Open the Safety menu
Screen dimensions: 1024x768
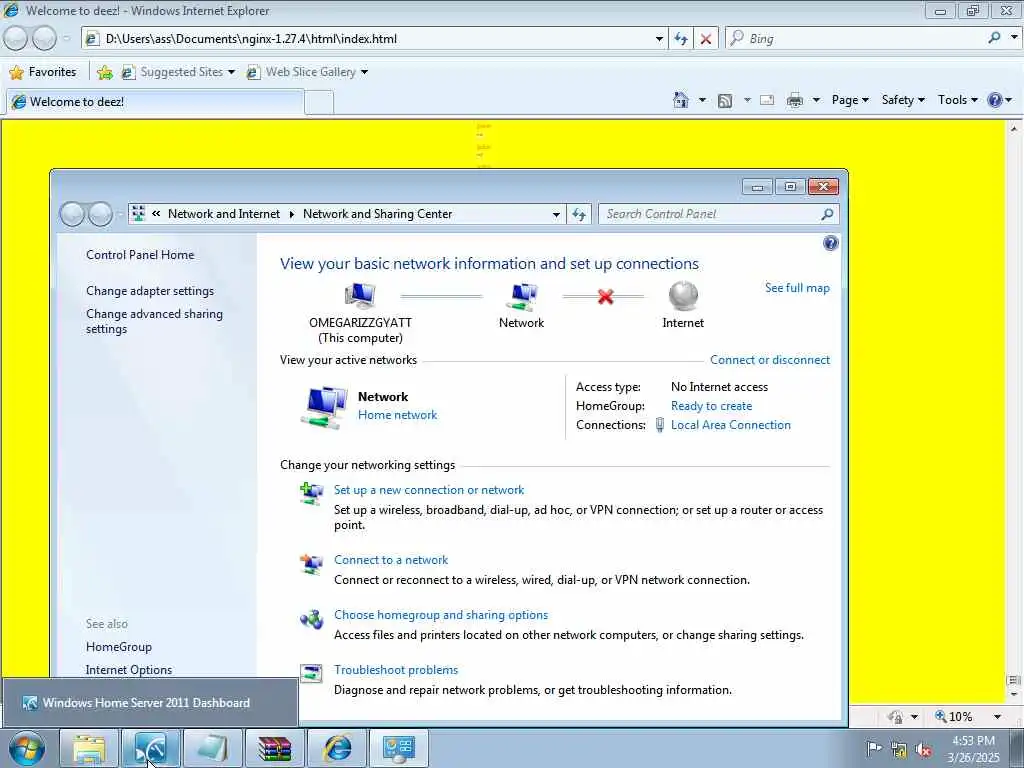pyautogui.click(x=903, y=100)
